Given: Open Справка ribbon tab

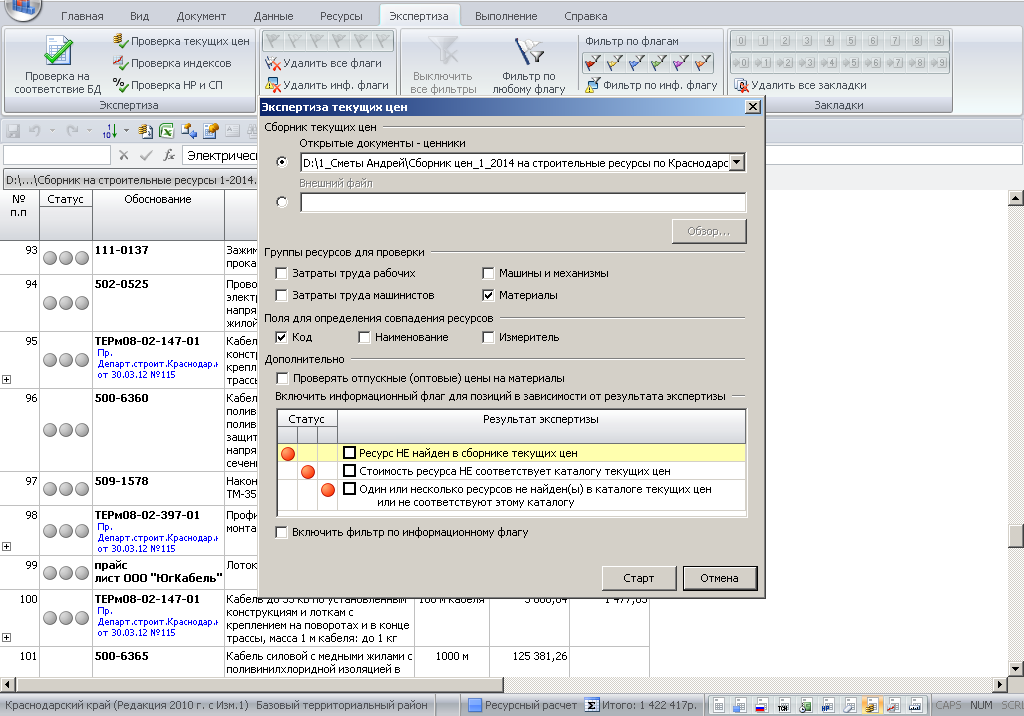Looking at the screenshot, I should click(x=586, y=16).
